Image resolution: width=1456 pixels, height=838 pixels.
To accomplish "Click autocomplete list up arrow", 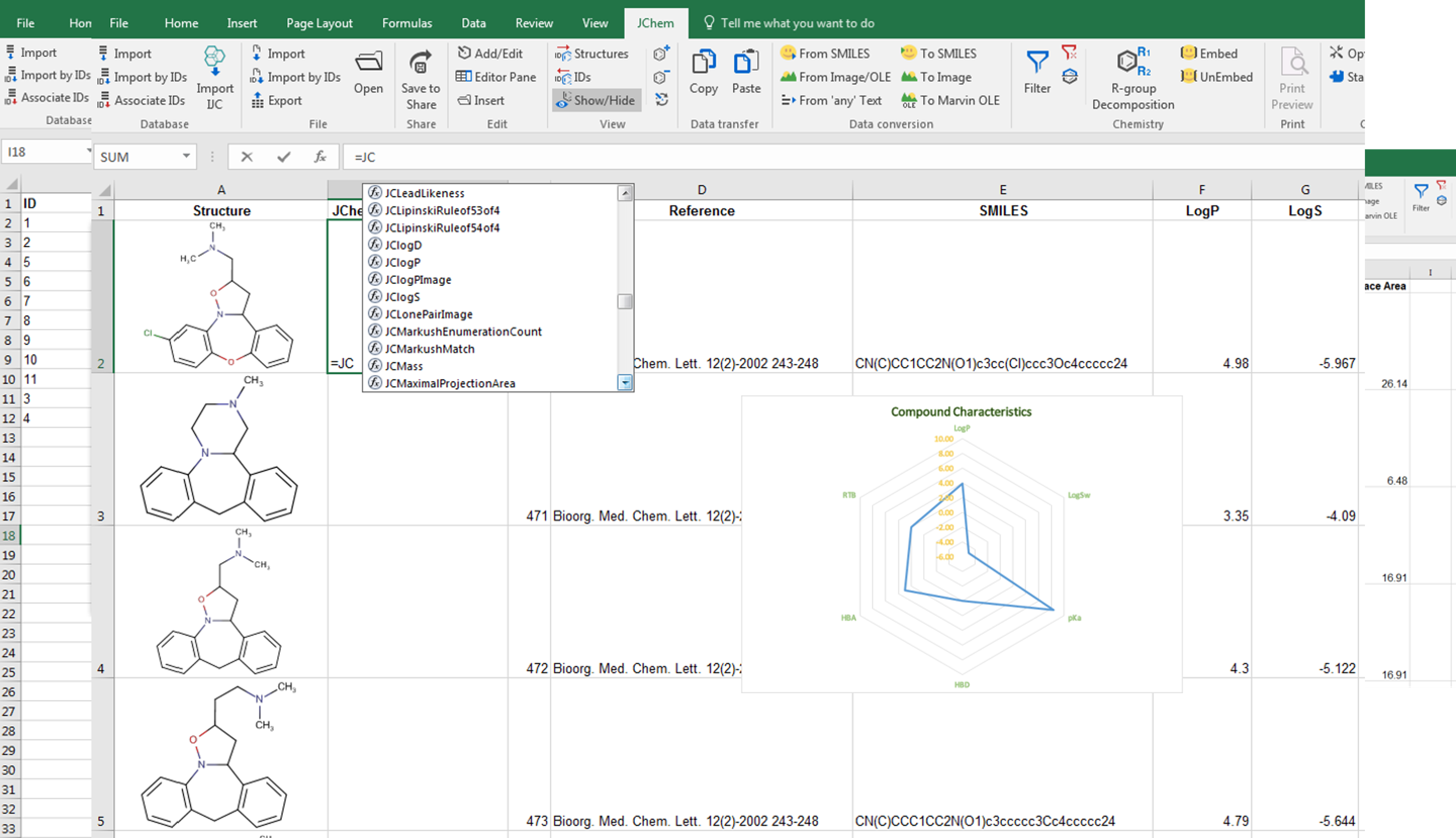I will click(625, 193).
